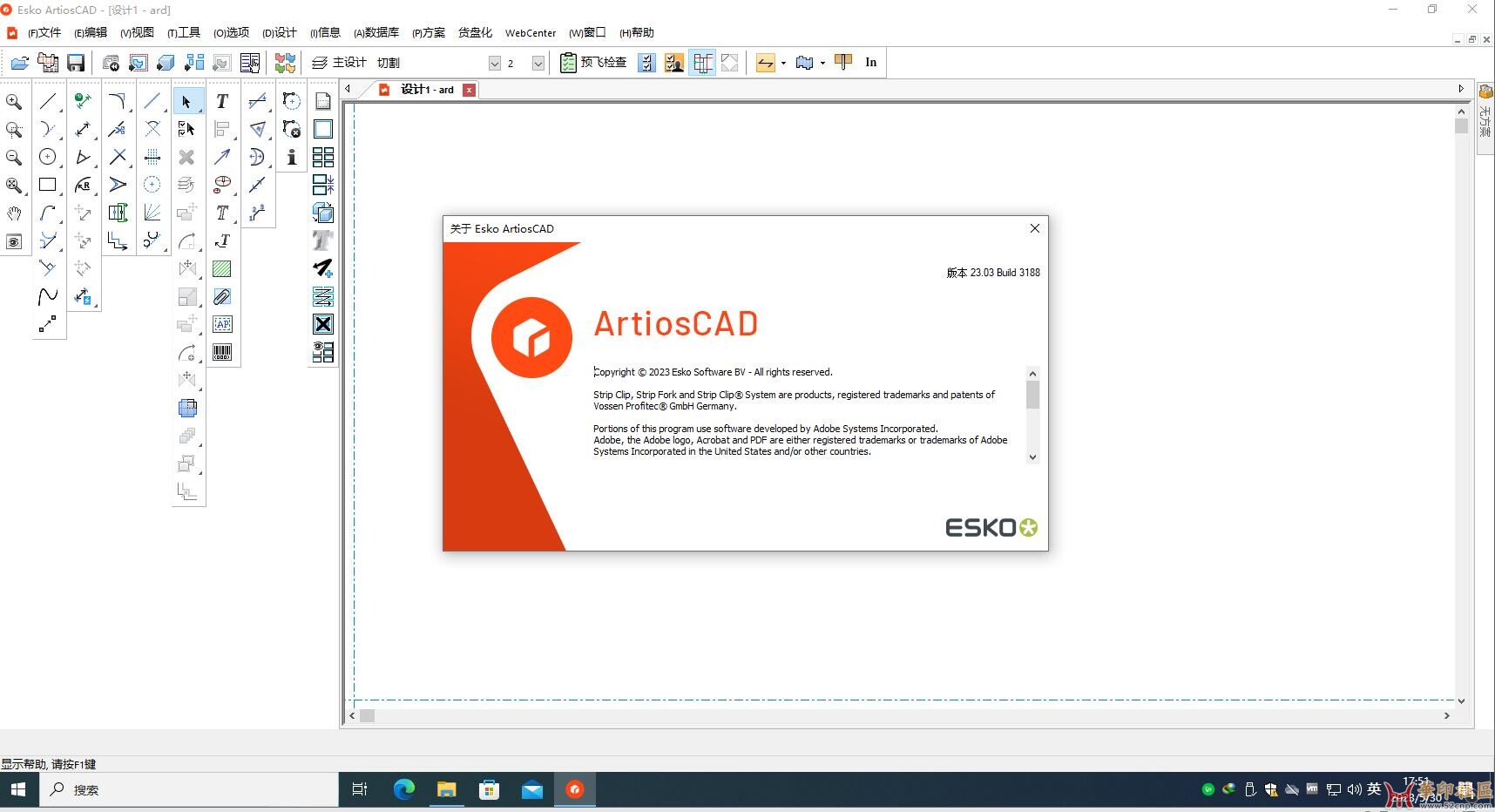Click the Save floppy disk icon
Viewport: 1495px width, 812px height.
pyautogui.click(x=76, y=63)
